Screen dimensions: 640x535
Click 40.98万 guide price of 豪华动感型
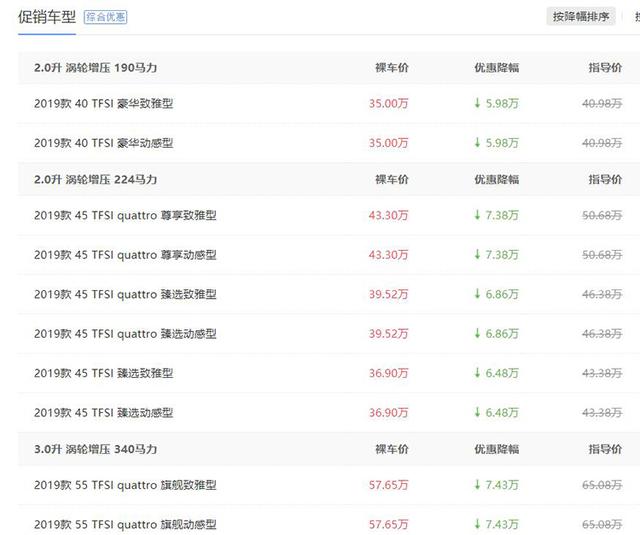coord(602,143)
